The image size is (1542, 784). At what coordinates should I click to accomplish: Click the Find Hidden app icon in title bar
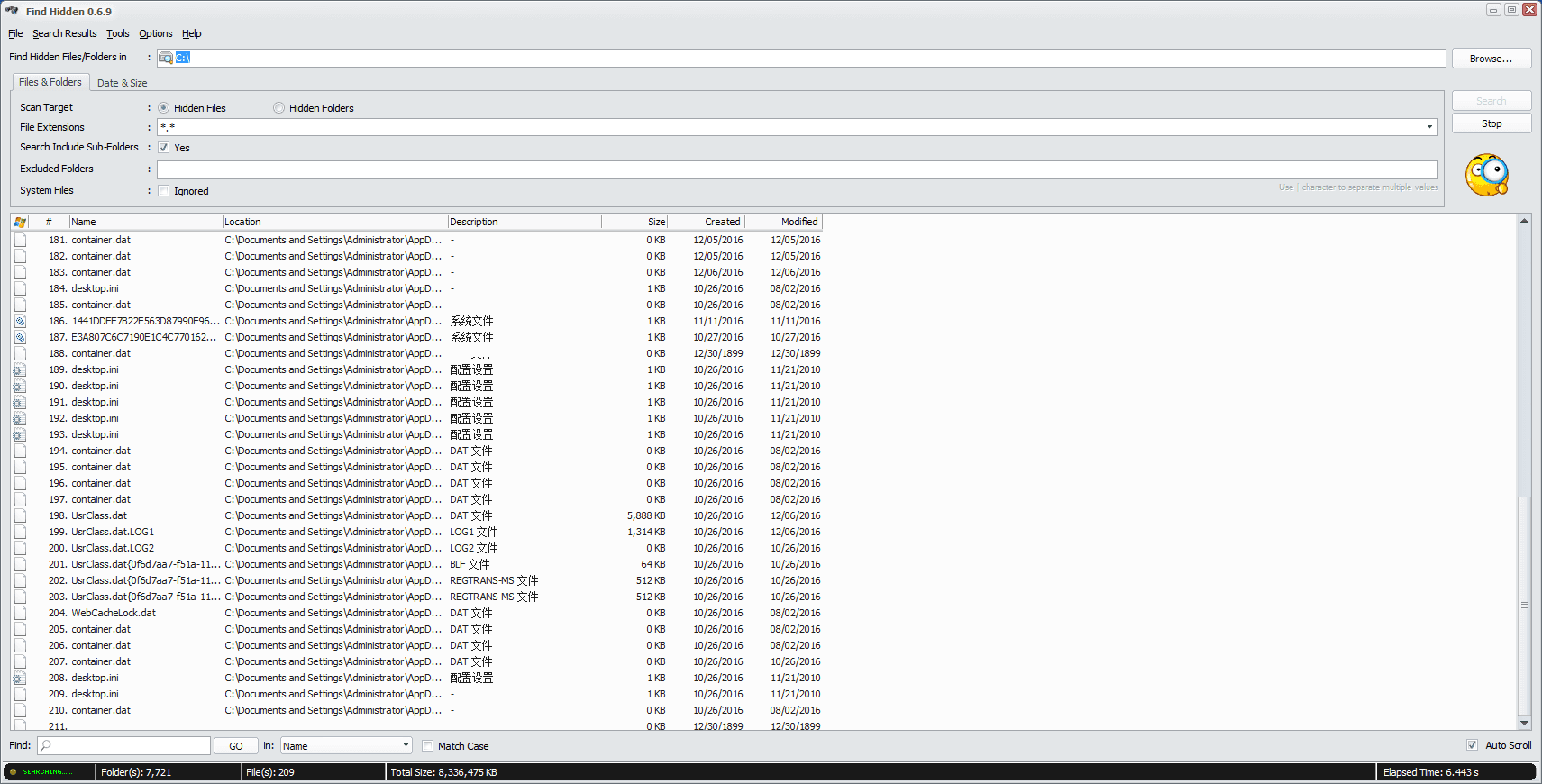click(x=12, y=11)
